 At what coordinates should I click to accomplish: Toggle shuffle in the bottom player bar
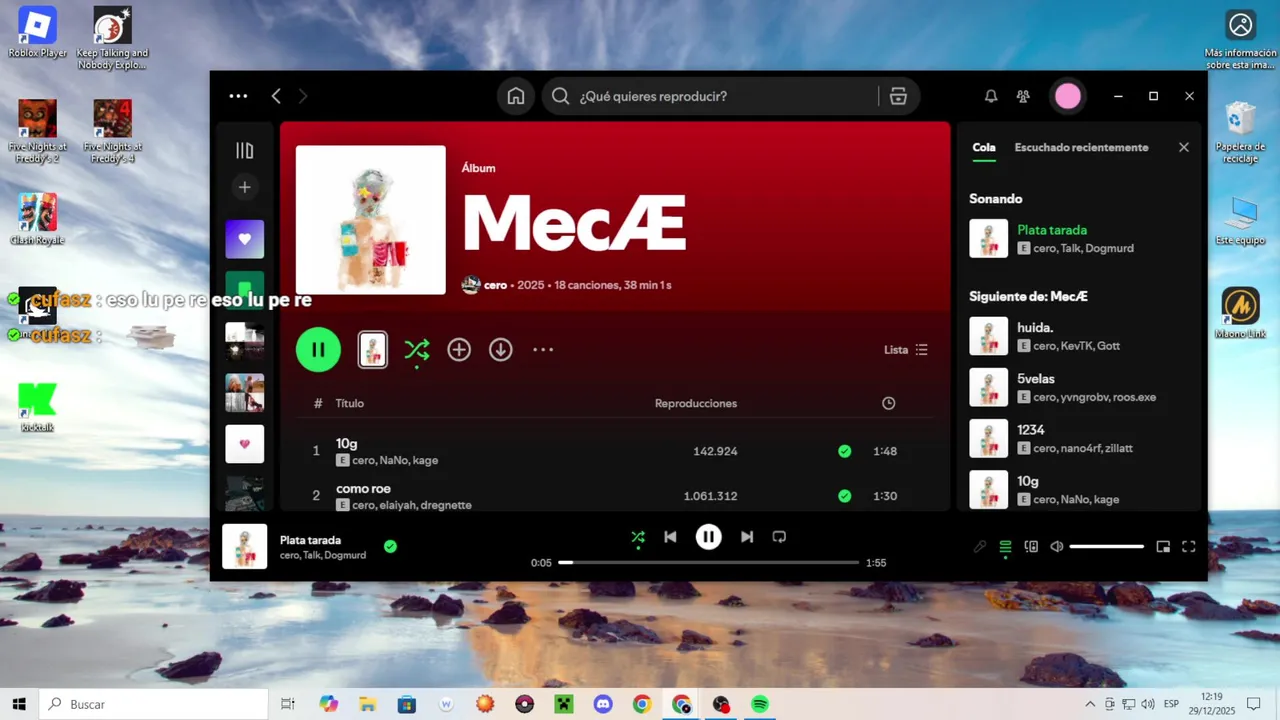(x=638, y=537)
